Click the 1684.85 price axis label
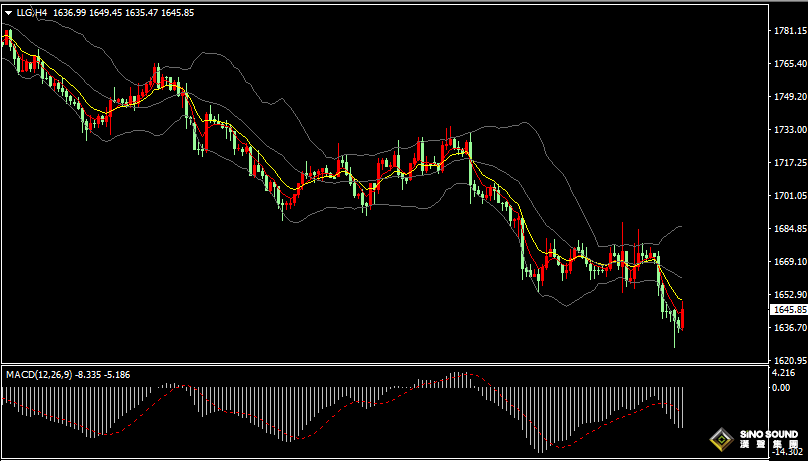This screenshot has width=808, height=461. pyautogui.click(x=789, y=229)
